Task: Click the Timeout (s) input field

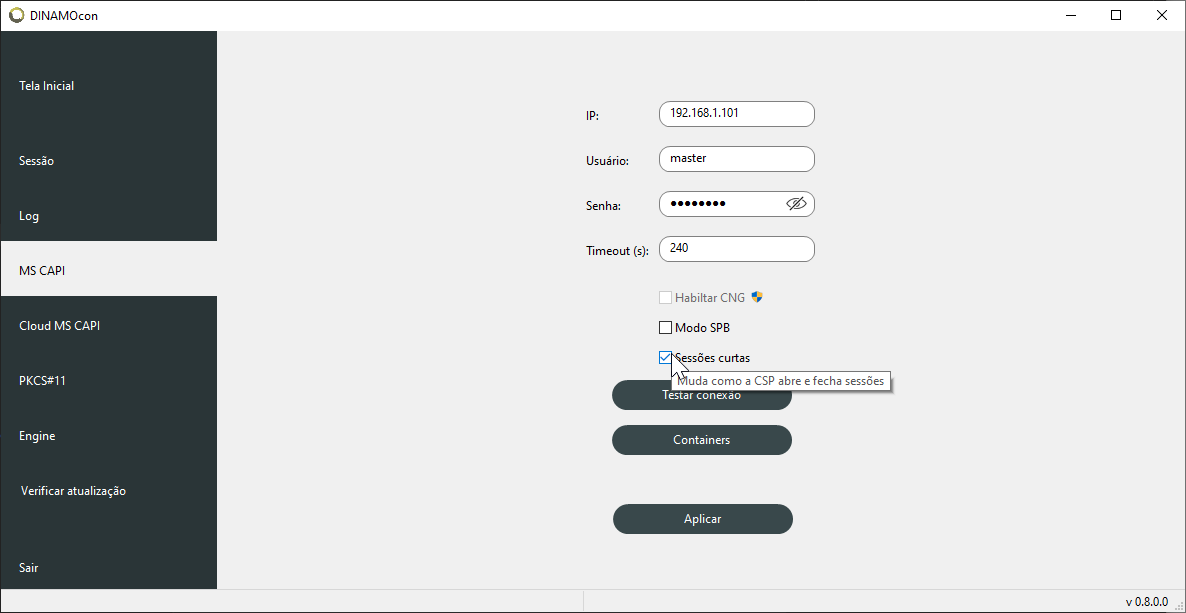Action: [737, 249]
